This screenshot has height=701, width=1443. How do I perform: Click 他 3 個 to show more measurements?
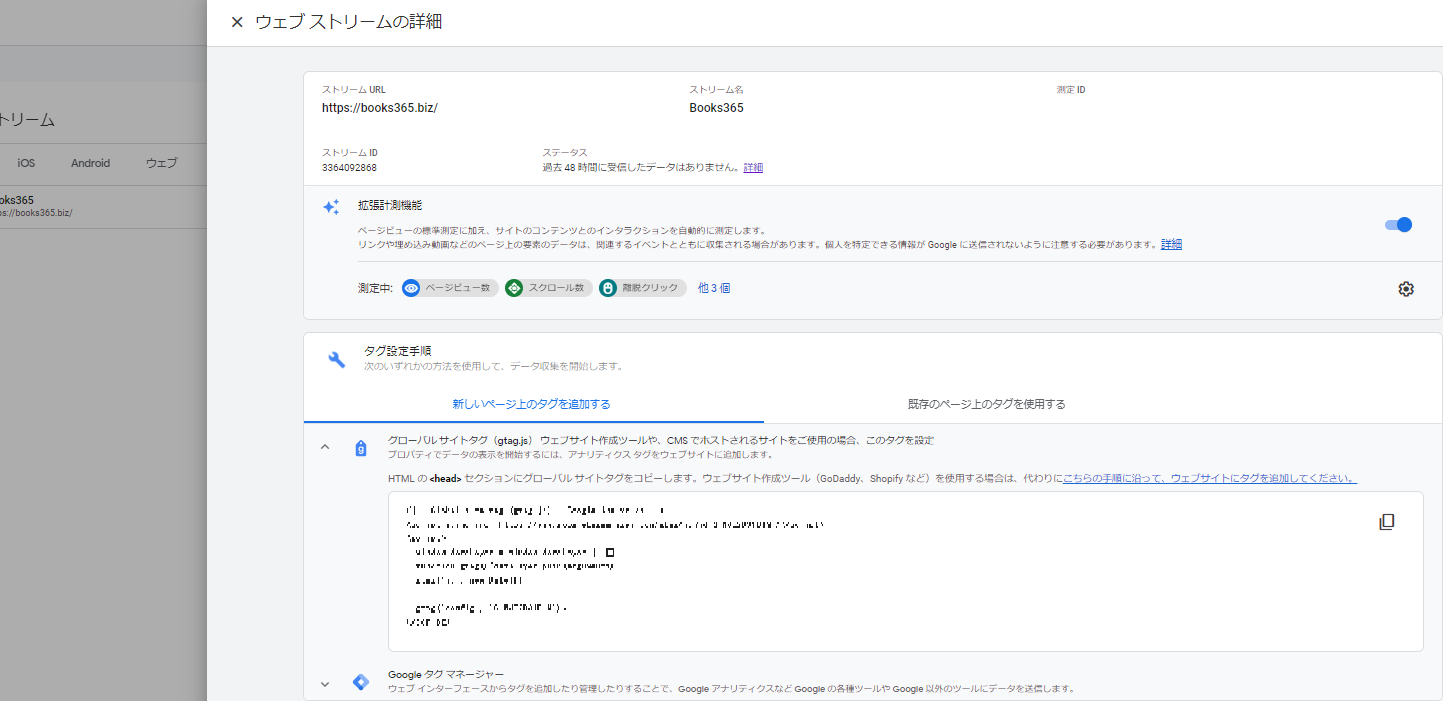[x=714, y=288]
